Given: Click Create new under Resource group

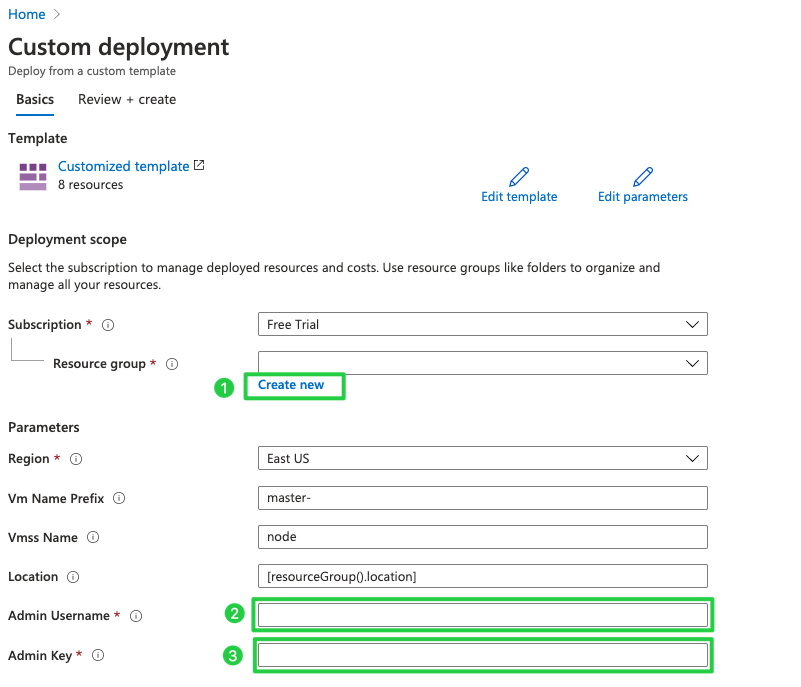Looking at the screenshot, I should pos(293,385).
